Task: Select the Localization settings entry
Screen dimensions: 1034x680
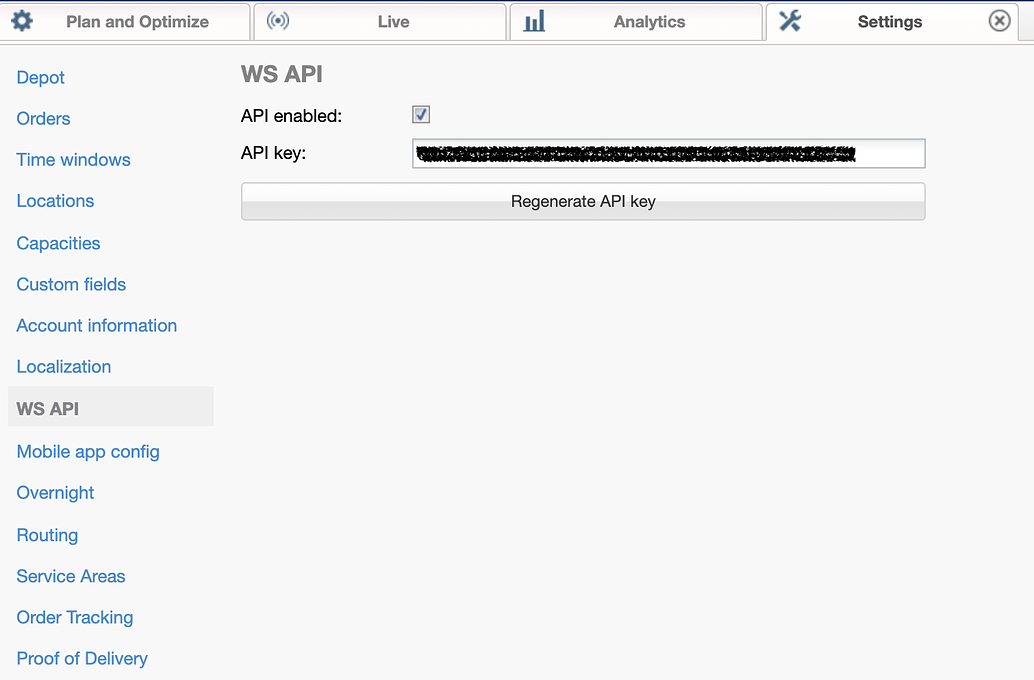Action: (63, 366)
